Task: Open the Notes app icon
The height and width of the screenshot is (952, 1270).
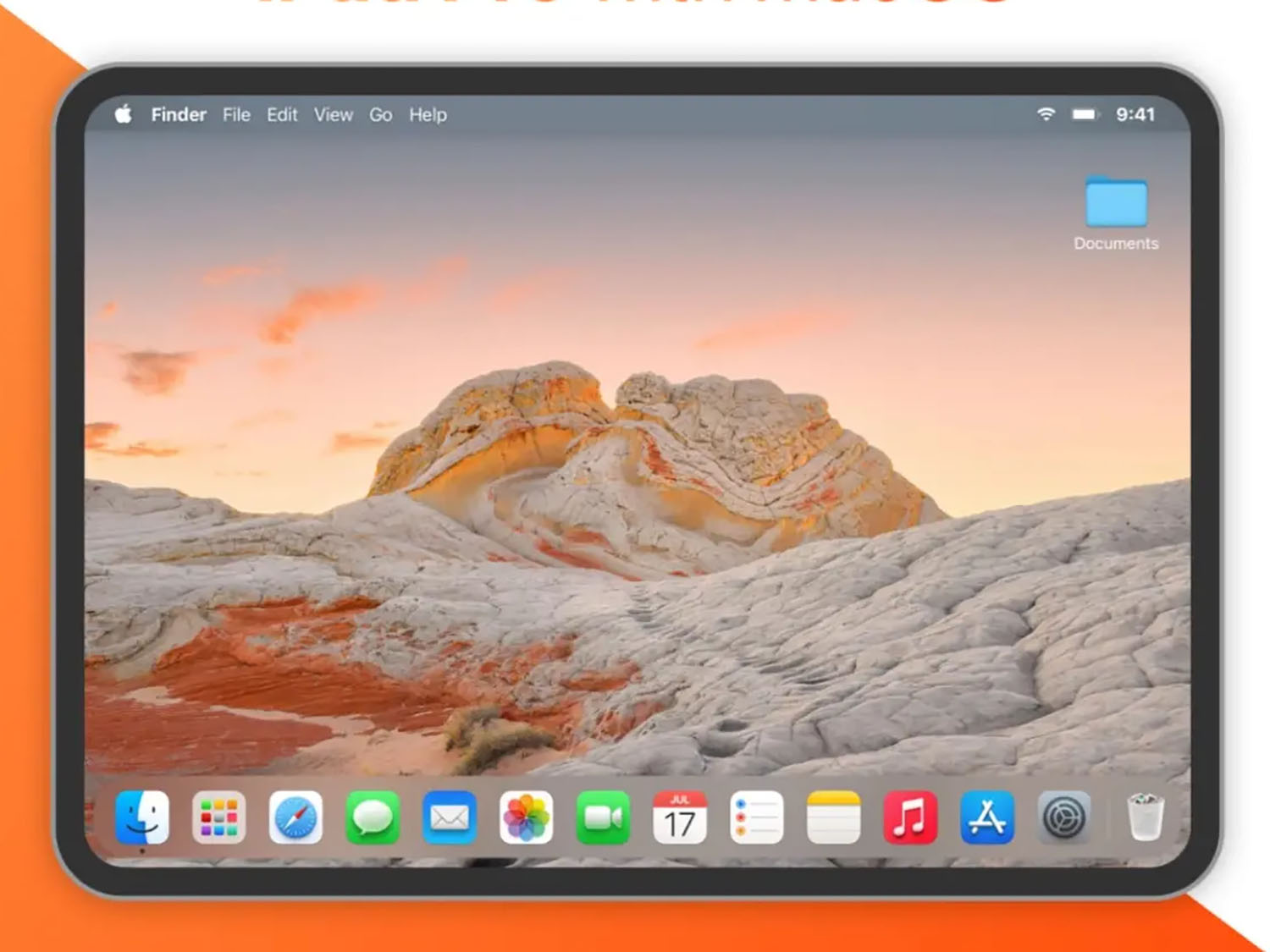Action: coord(833,817)
